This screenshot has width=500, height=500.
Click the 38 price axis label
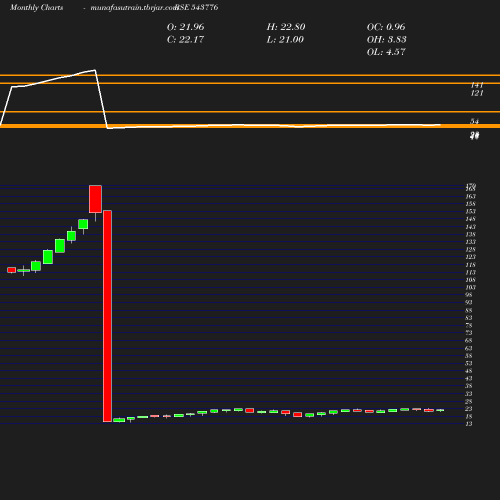pyautogui.click(x=469, y=386)
